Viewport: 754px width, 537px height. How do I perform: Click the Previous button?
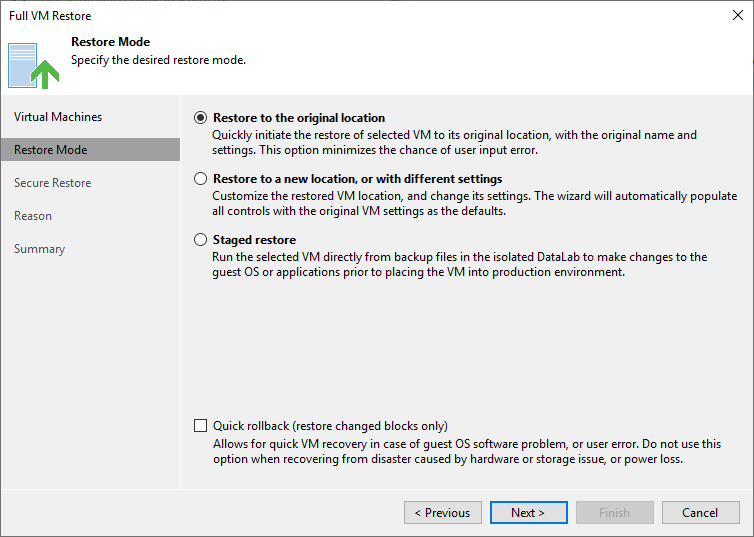(x=443, y=512)
